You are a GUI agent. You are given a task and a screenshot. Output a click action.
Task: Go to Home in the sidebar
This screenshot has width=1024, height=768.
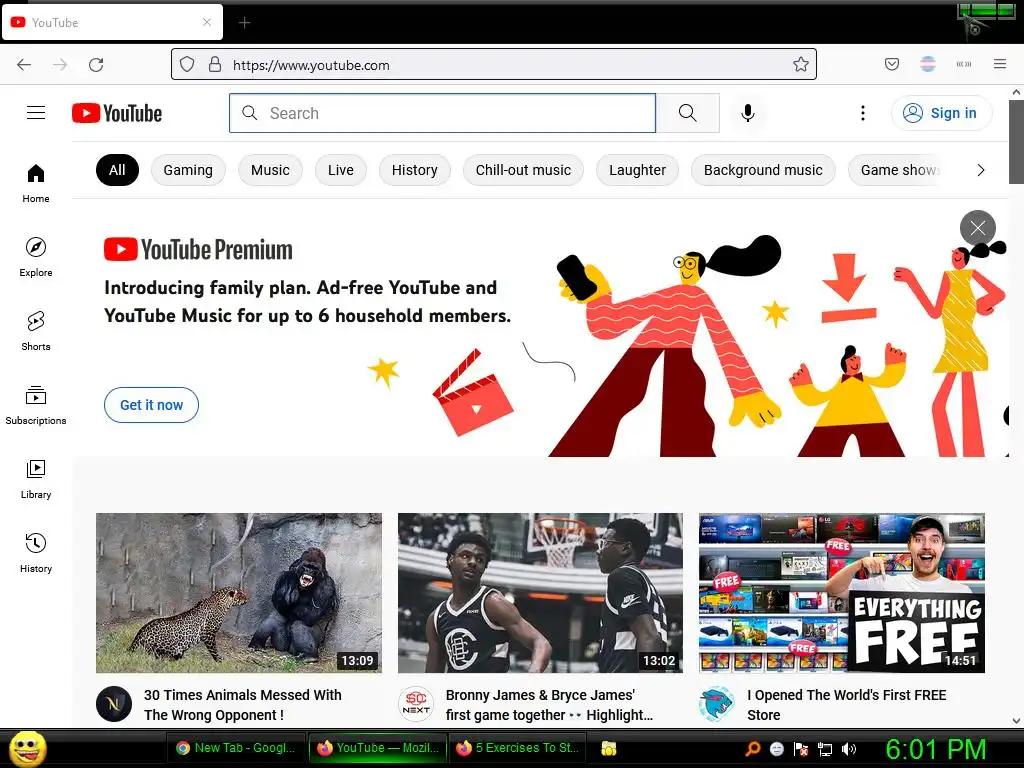pyautogui.click(x=36, y=184)
